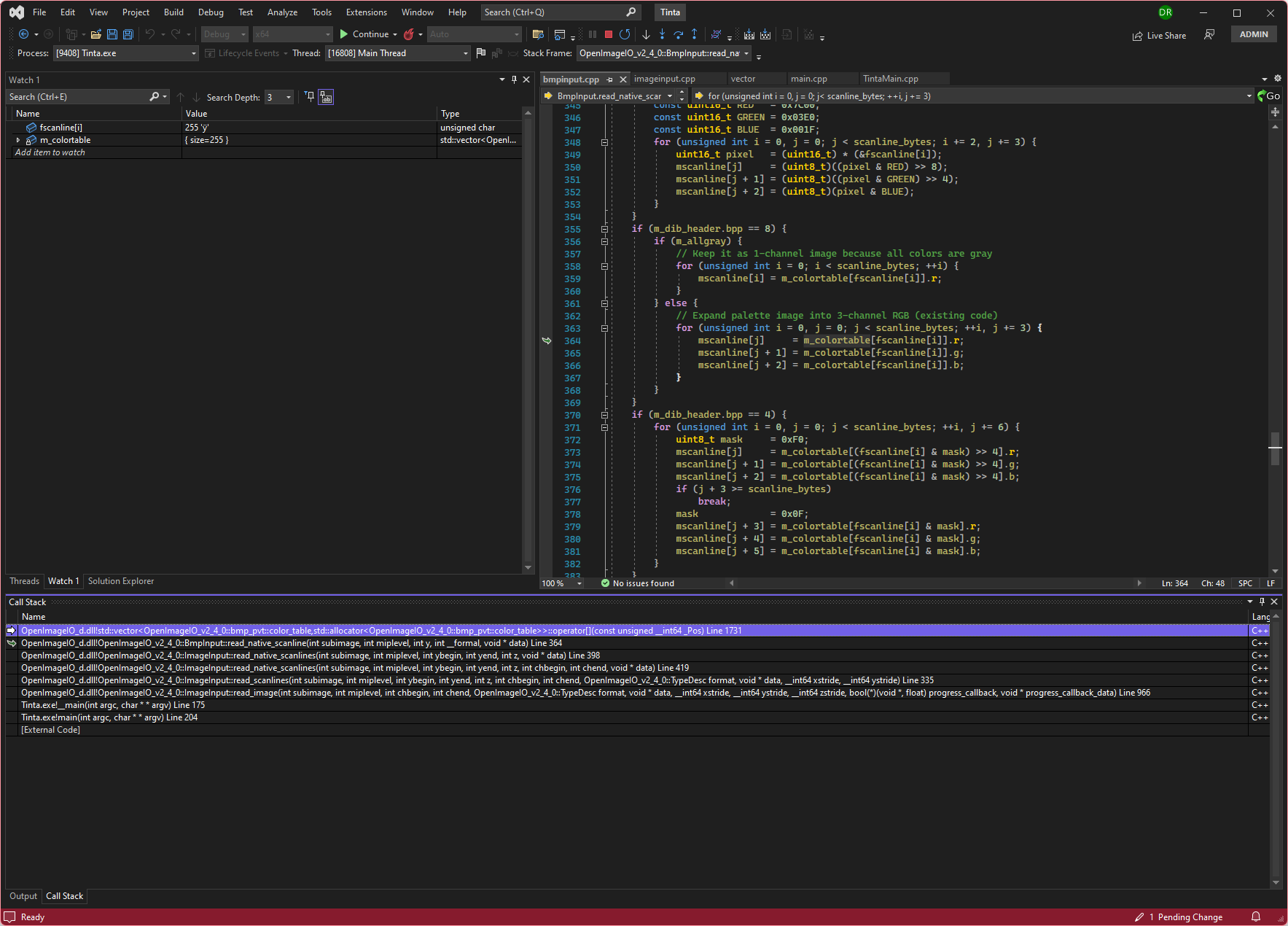1288x926 pixels.
Task: Toggle a flag with the flag icon above Stack Frame
Action: click(480, 52)
